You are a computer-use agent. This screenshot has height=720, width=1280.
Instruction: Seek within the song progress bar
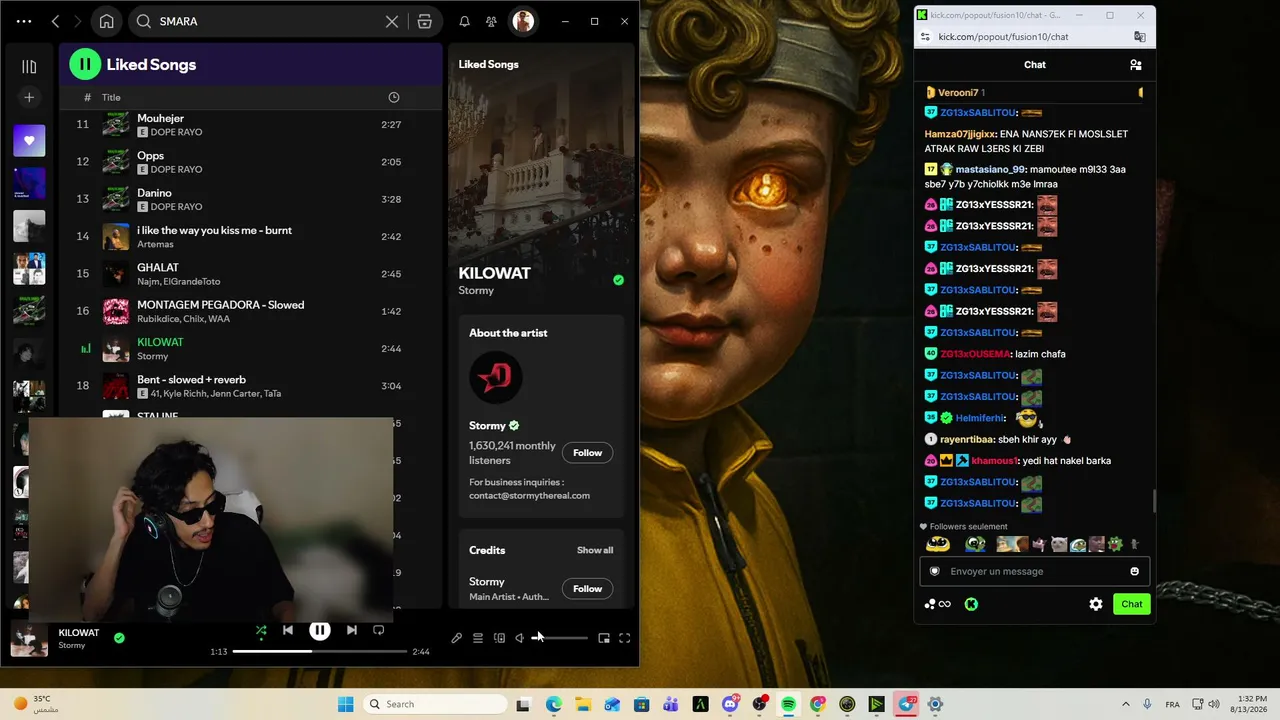coord(320,651)
